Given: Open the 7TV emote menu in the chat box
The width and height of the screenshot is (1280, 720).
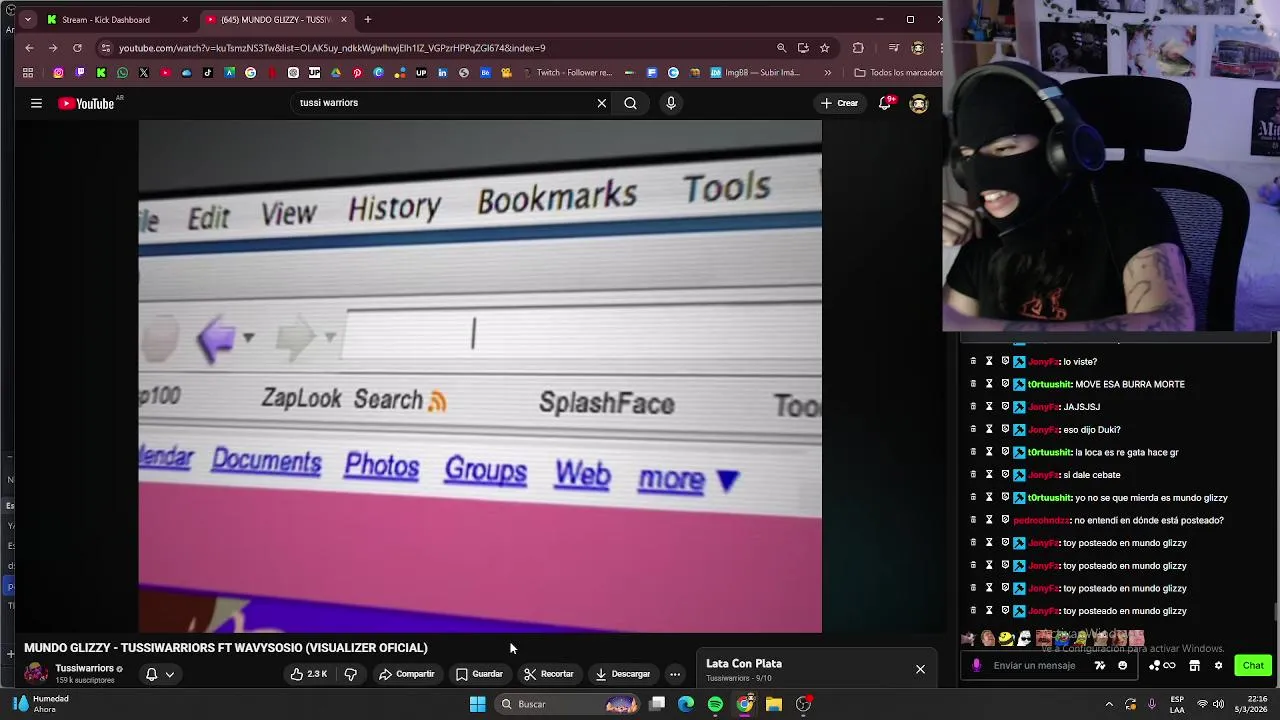Looking at the screenshot, I should pos(1100,666).
